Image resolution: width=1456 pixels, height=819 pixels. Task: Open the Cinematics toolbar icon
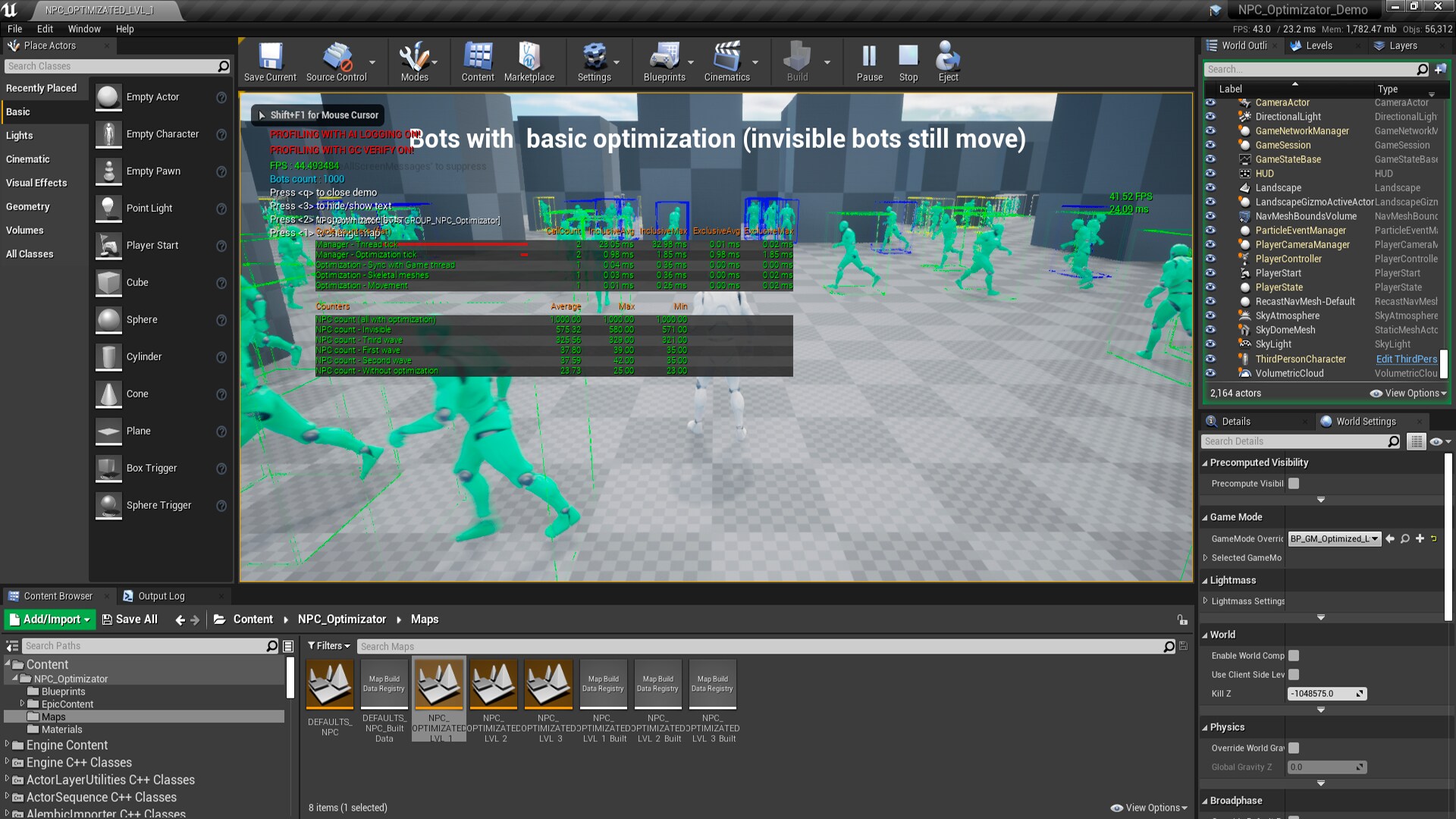(726, 61)
